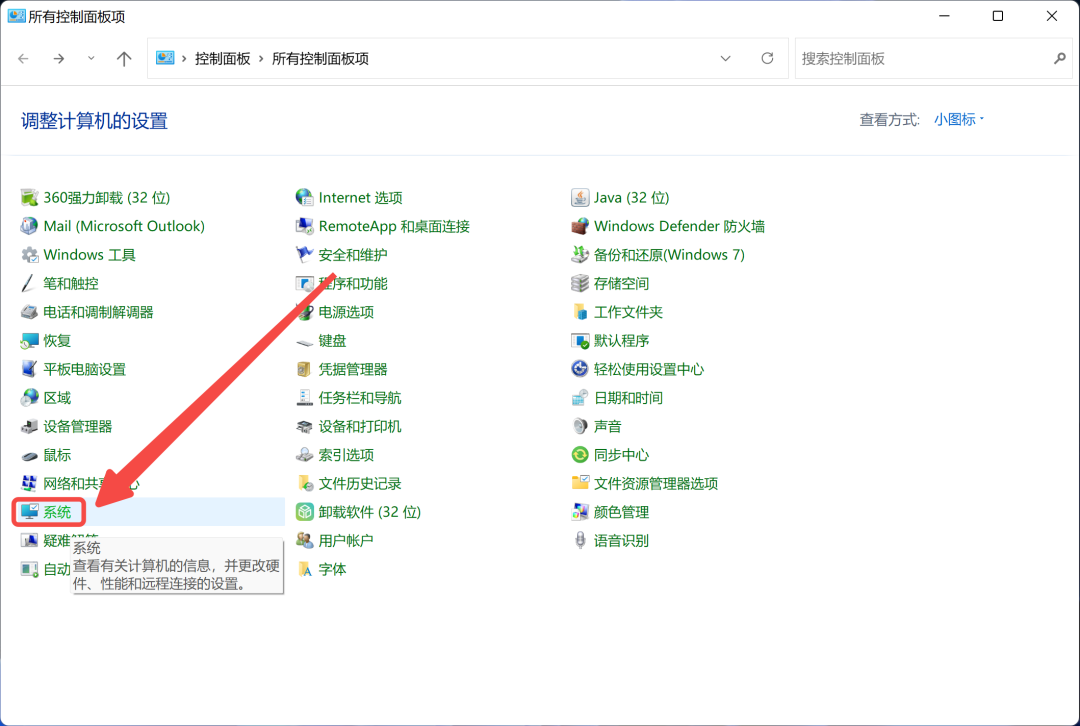Open the 系统 link
The width and height of the screenshot is (1080, 726).
[57, 512]
